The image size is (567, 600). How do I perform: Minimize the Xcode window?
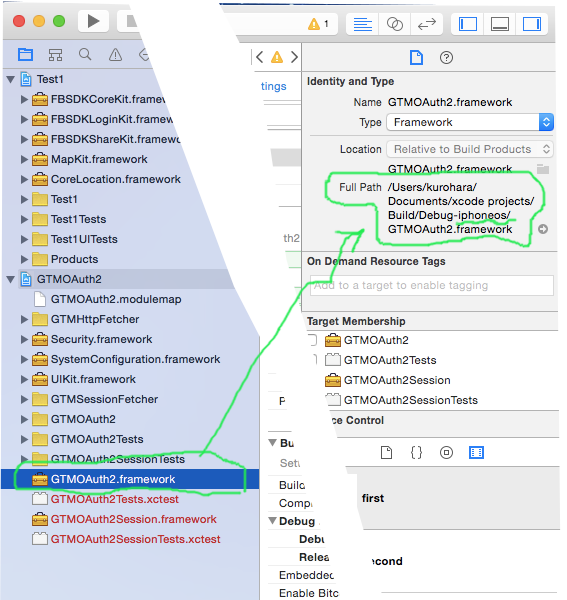point(39,21)
